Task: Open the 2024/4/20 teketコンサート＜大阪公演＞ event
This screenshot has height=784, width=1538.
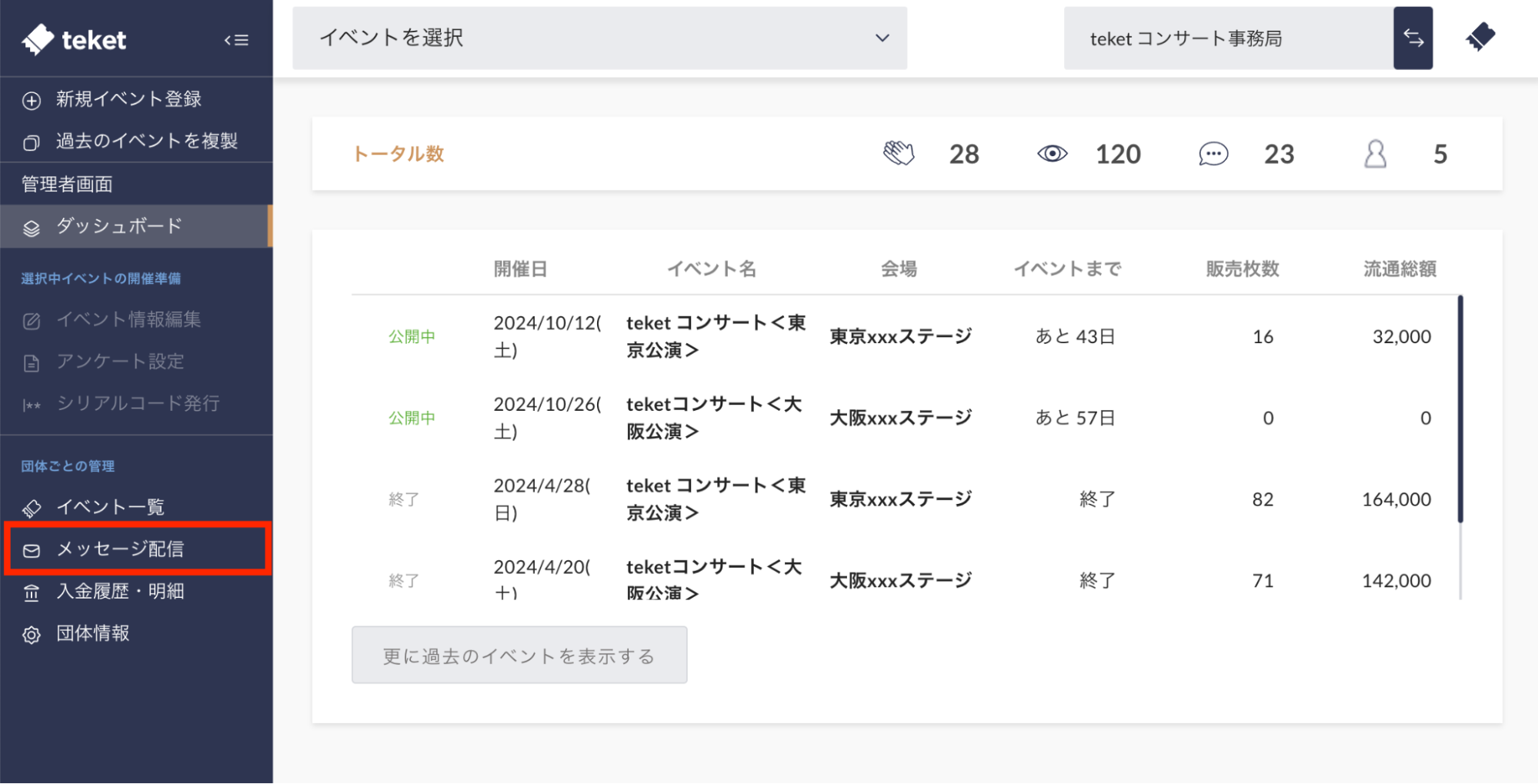Action: point(714,579)
